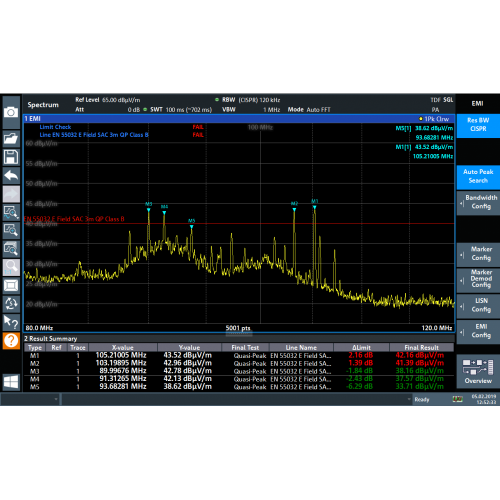Open the Bandwidth Config softkey
Screen dimensions: 500x500
[478, 202]
